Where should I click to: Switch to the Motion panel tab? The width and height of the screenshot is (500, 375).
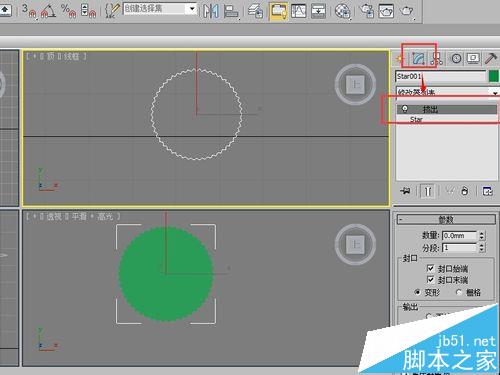coord(456,59)
